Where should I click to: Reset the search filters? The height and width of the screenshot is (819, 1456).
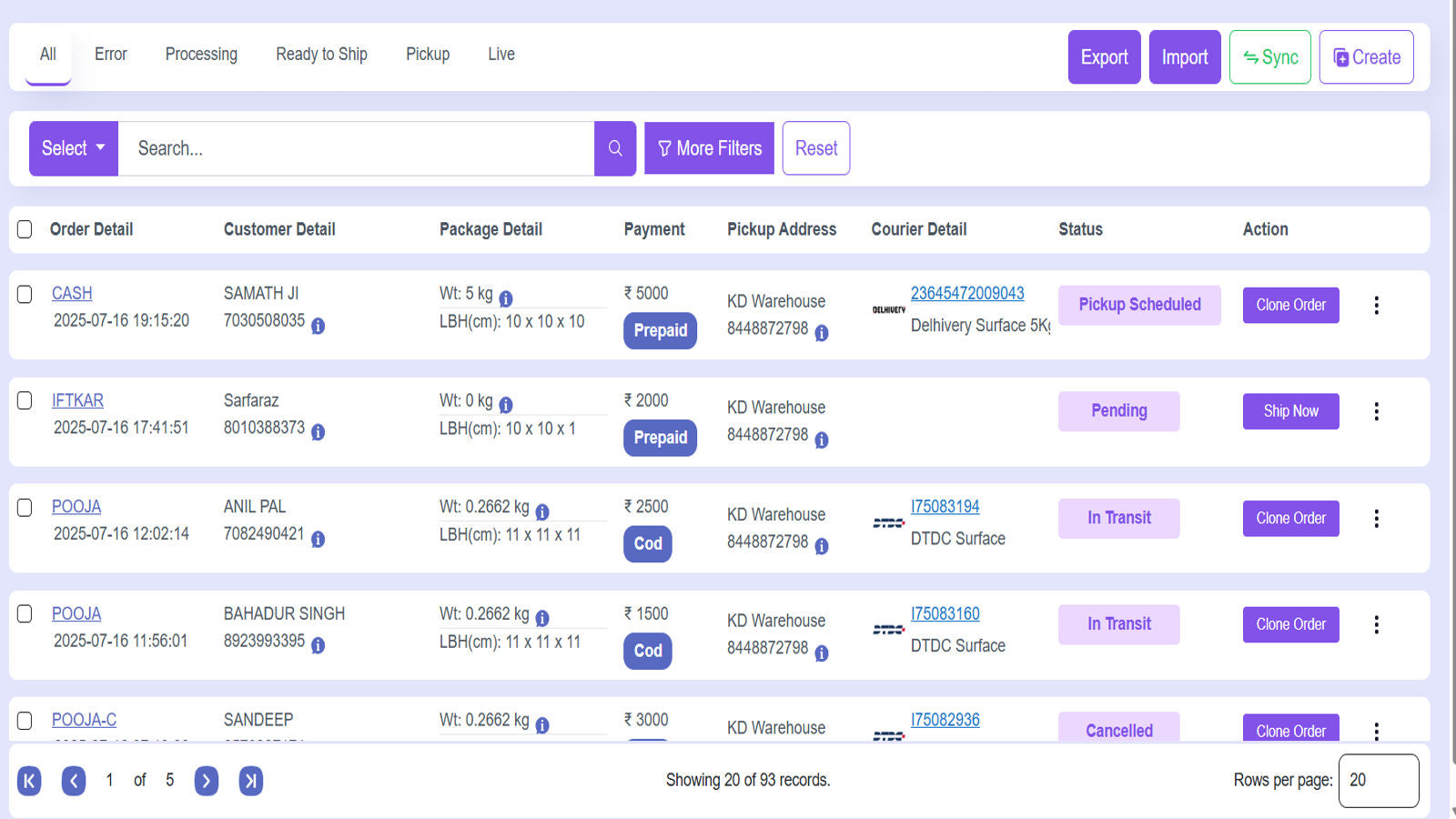816,148
